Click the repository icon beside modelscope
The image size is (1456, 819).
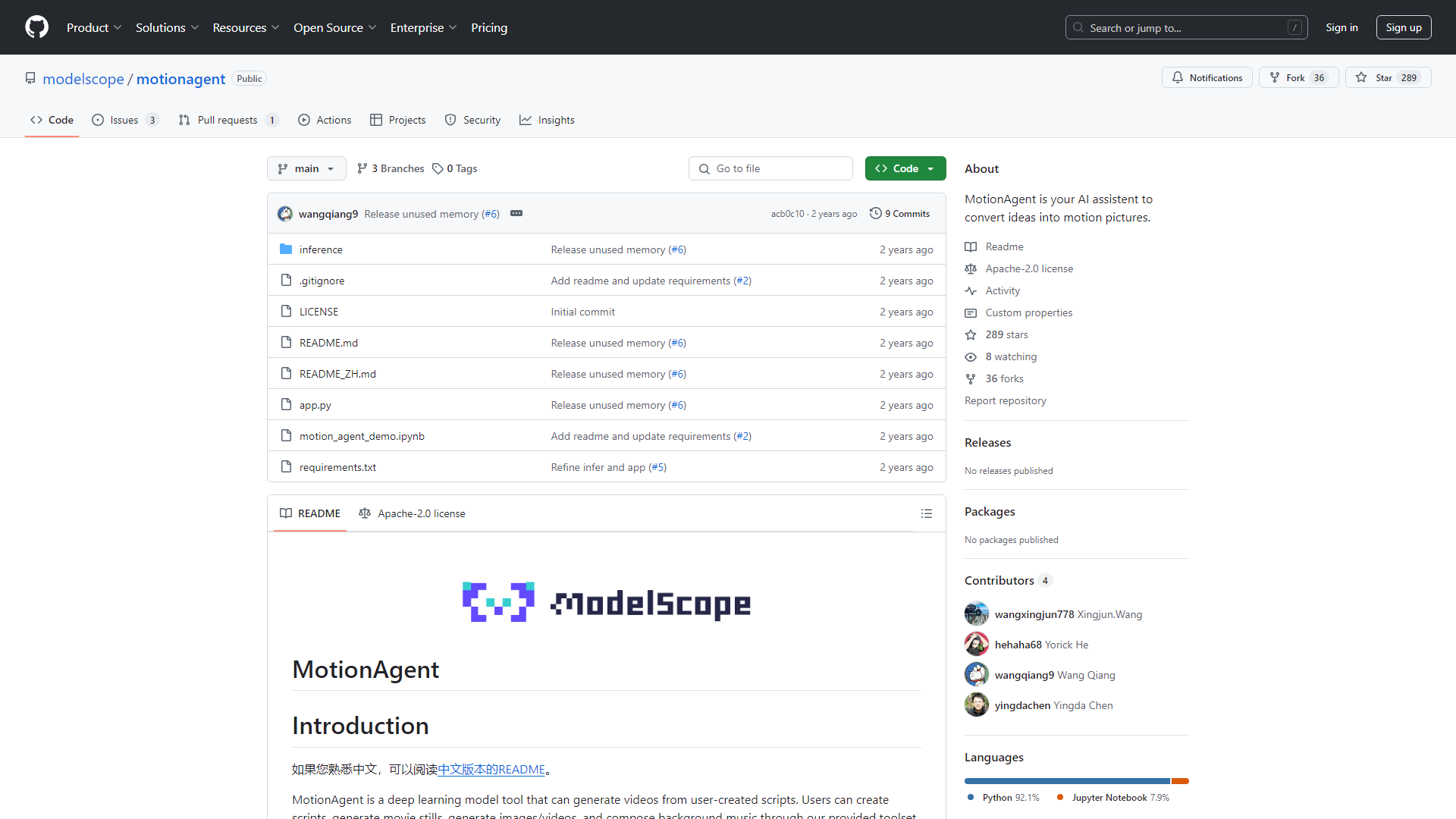click(x=30, y=78)
